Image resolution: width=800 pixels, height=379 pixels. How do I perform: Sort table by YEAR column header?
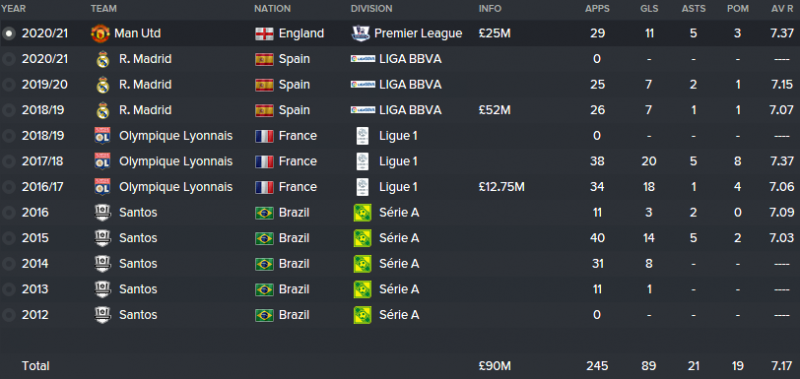tap(14, 9)
